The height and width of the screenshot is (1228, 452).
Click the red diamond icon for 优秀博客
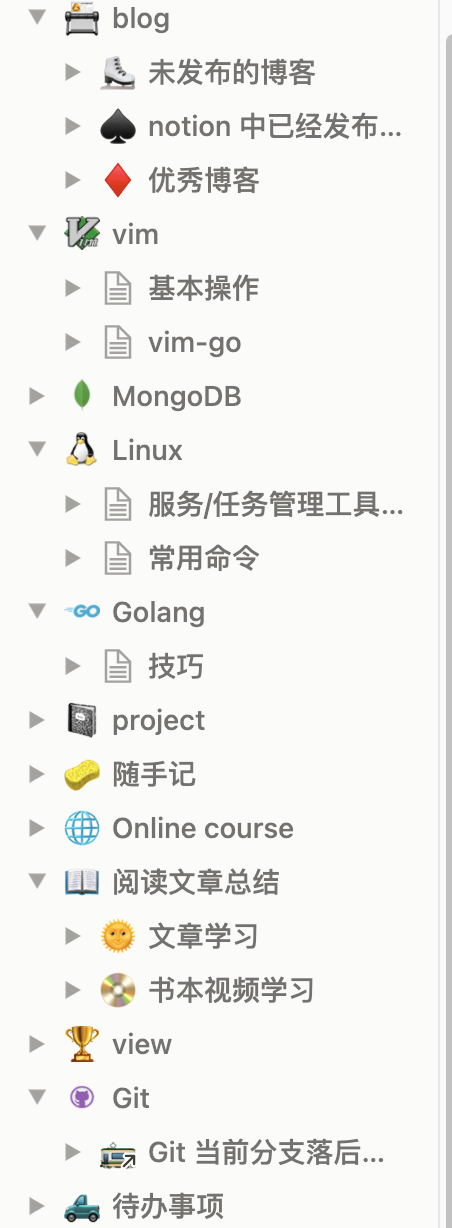(118, 180)
